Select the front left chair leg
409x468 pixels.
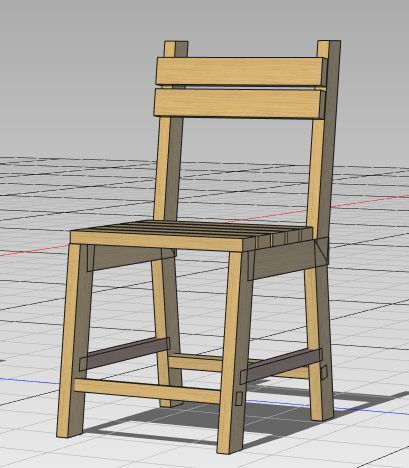coord(75,340)
